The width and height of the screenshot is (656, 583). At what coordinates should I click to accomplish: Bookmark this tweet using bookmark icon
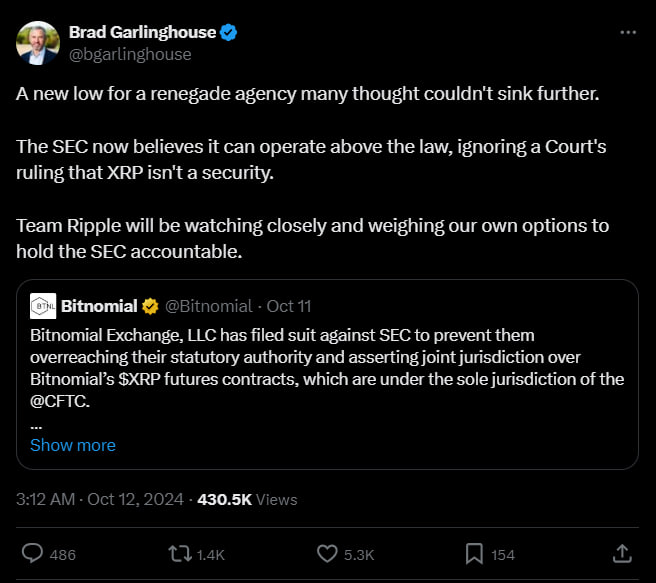point(473,553)
